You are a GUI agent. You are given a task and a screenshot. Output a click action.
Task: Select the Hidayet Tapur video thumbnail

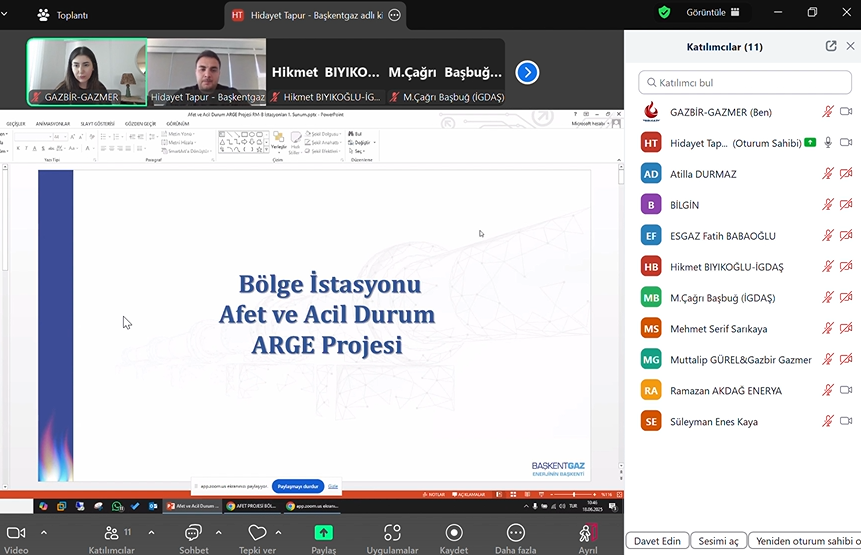tap(206, 72)
